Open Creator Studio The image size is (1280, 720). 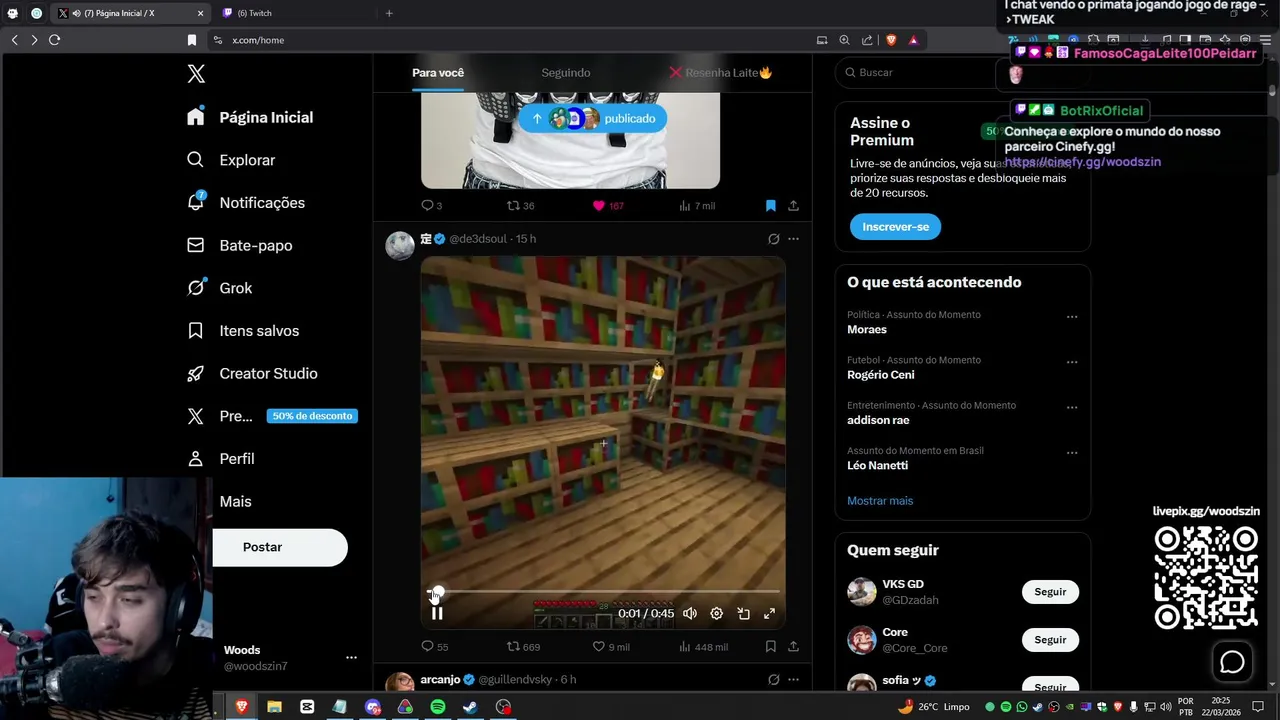click(x=252, y=374)
